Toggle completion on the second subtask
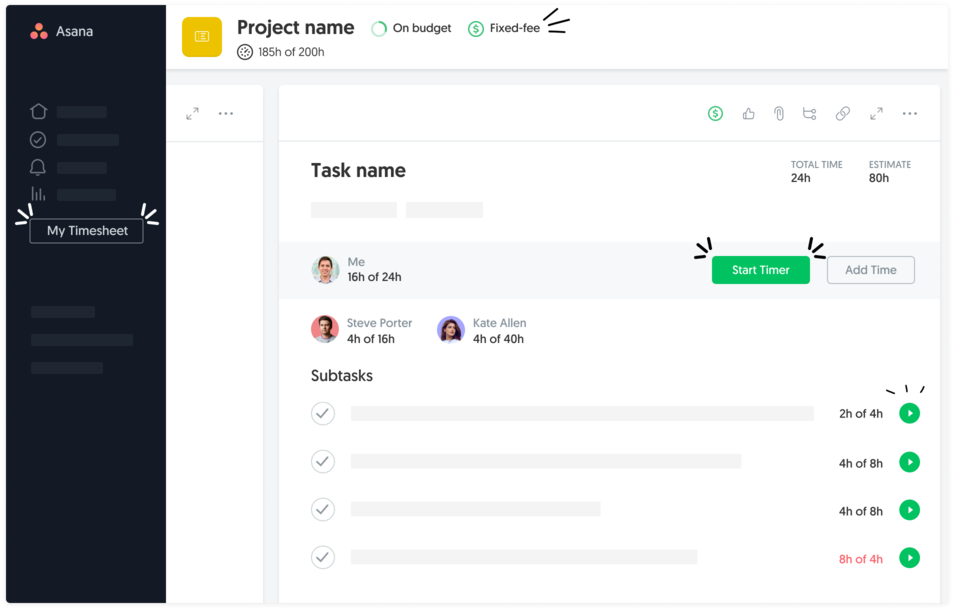Viewport: 954px width, 610px height. [322, 461]
